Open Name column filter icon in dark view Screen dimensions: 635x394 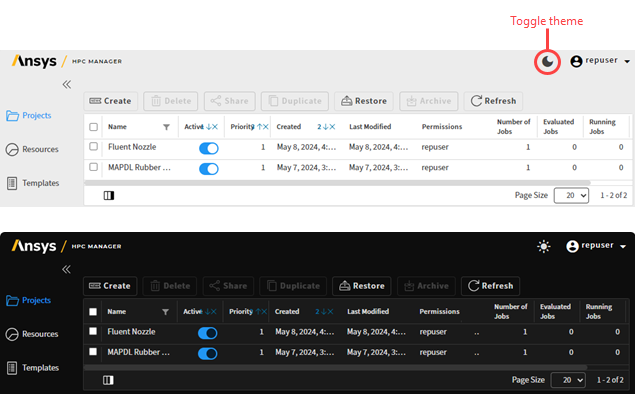point(165,312)
